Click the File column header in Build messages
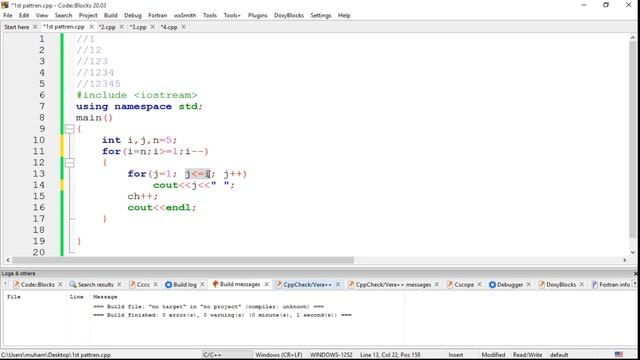The height and width of the screenshot is (360, 640). click(x=13, y=297)
